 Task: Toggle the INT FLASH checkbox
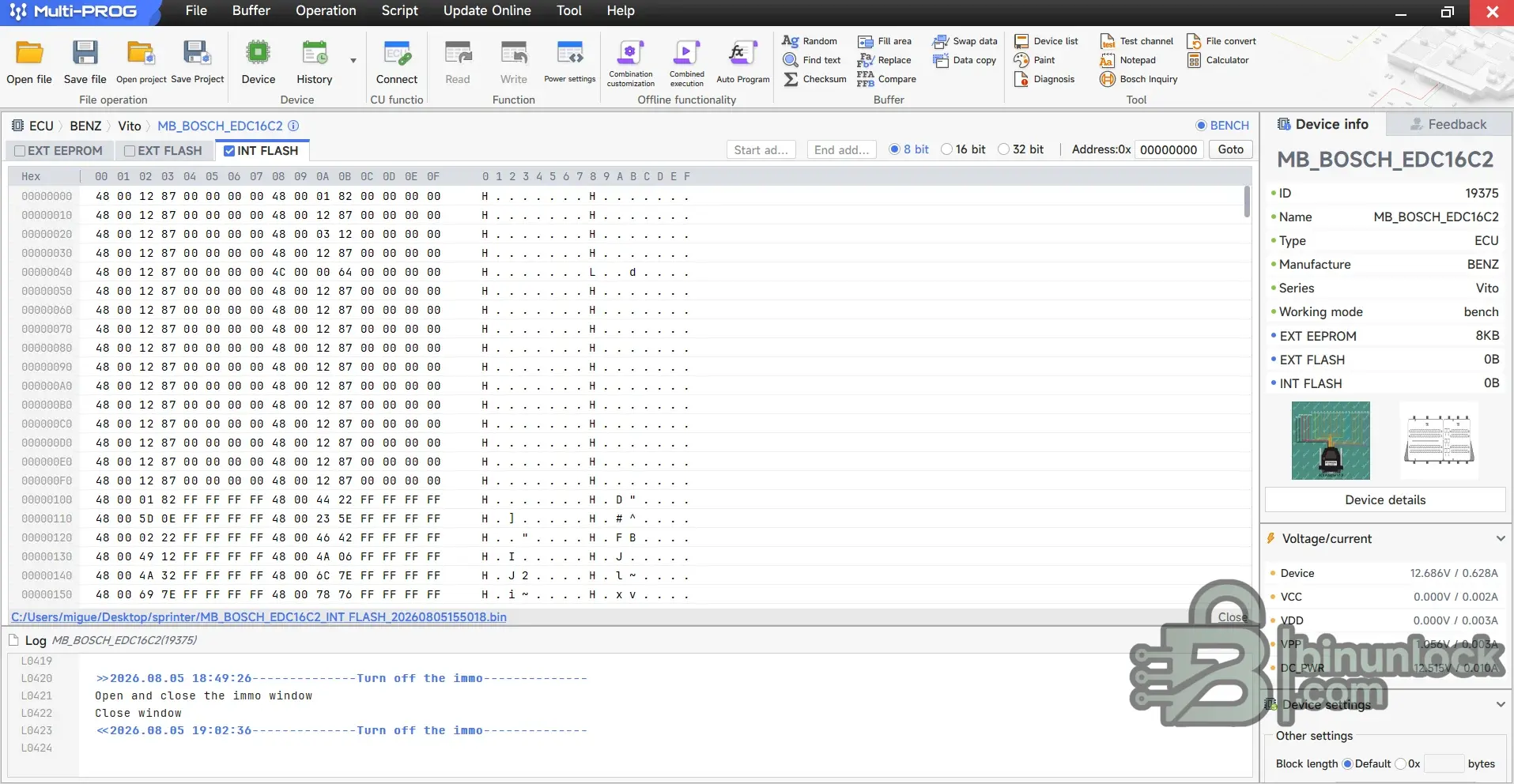(x=229, y=151)
